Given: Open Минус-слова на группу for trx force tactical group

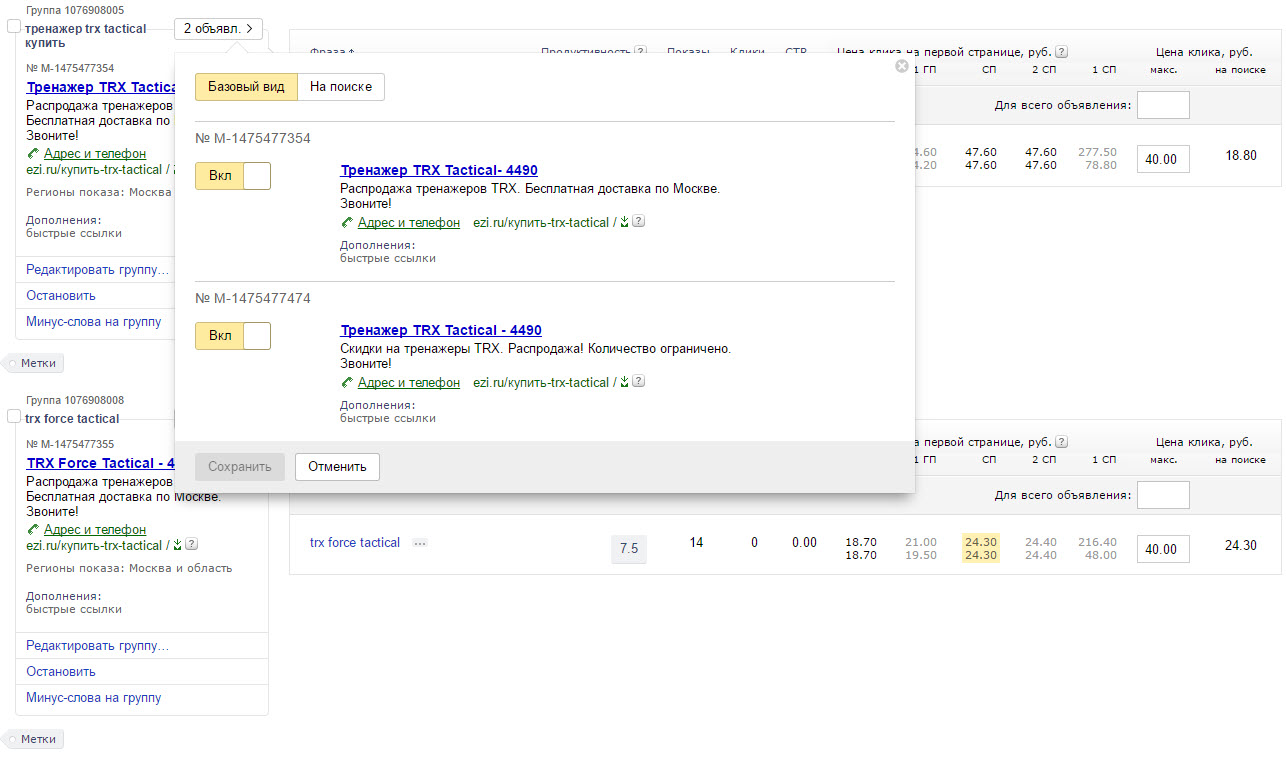Looking at the screenshot, I should pyautogui.click(x=94, y=698).
